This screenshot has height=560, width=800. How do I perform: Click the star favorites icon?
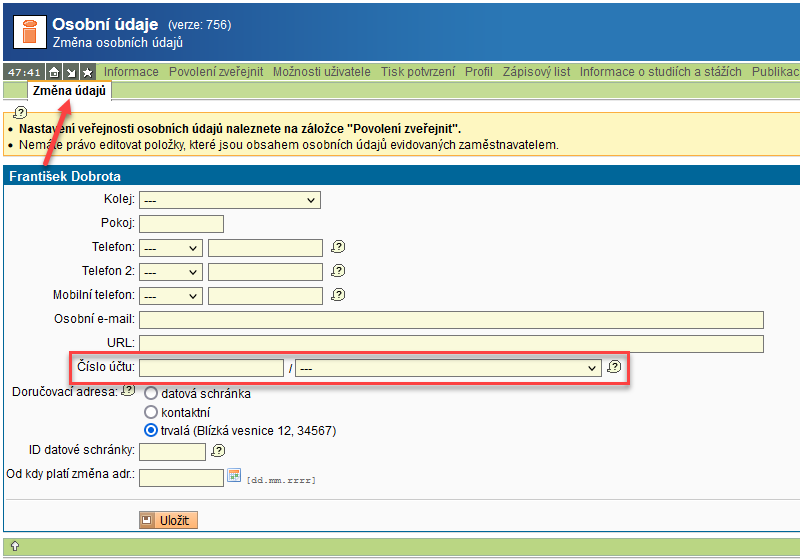88,72
